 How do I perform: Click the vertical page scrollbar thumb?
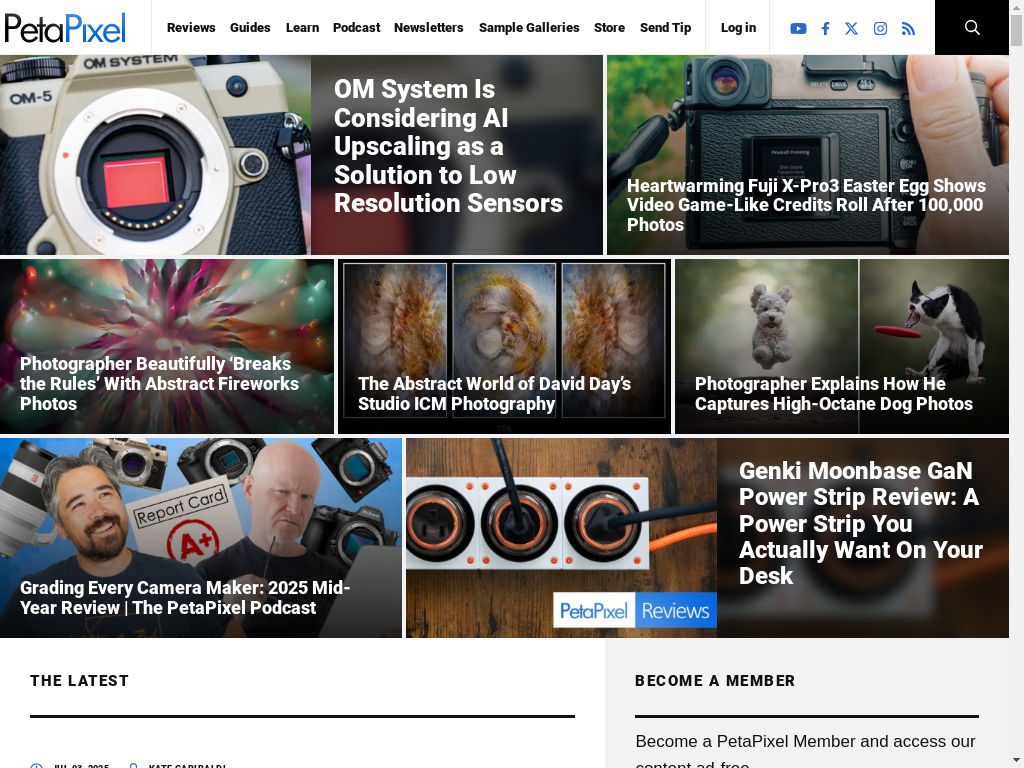coord(1016,29)
